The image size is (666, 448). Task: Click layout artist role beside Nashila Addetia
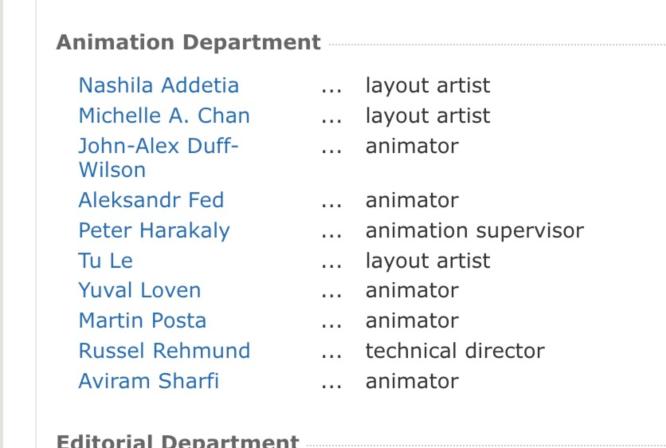[x=428, y=85]
